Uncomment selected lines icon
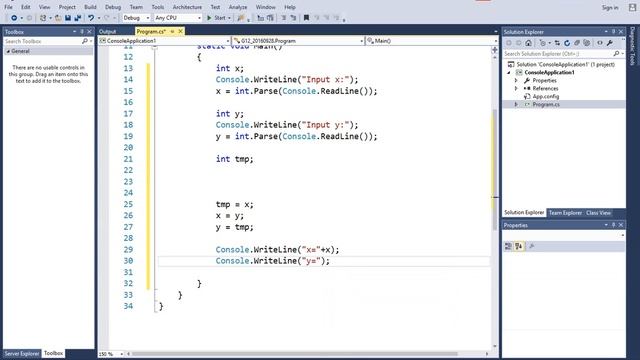Viewport: 640px width, 360px height. [x=293, y=18]
